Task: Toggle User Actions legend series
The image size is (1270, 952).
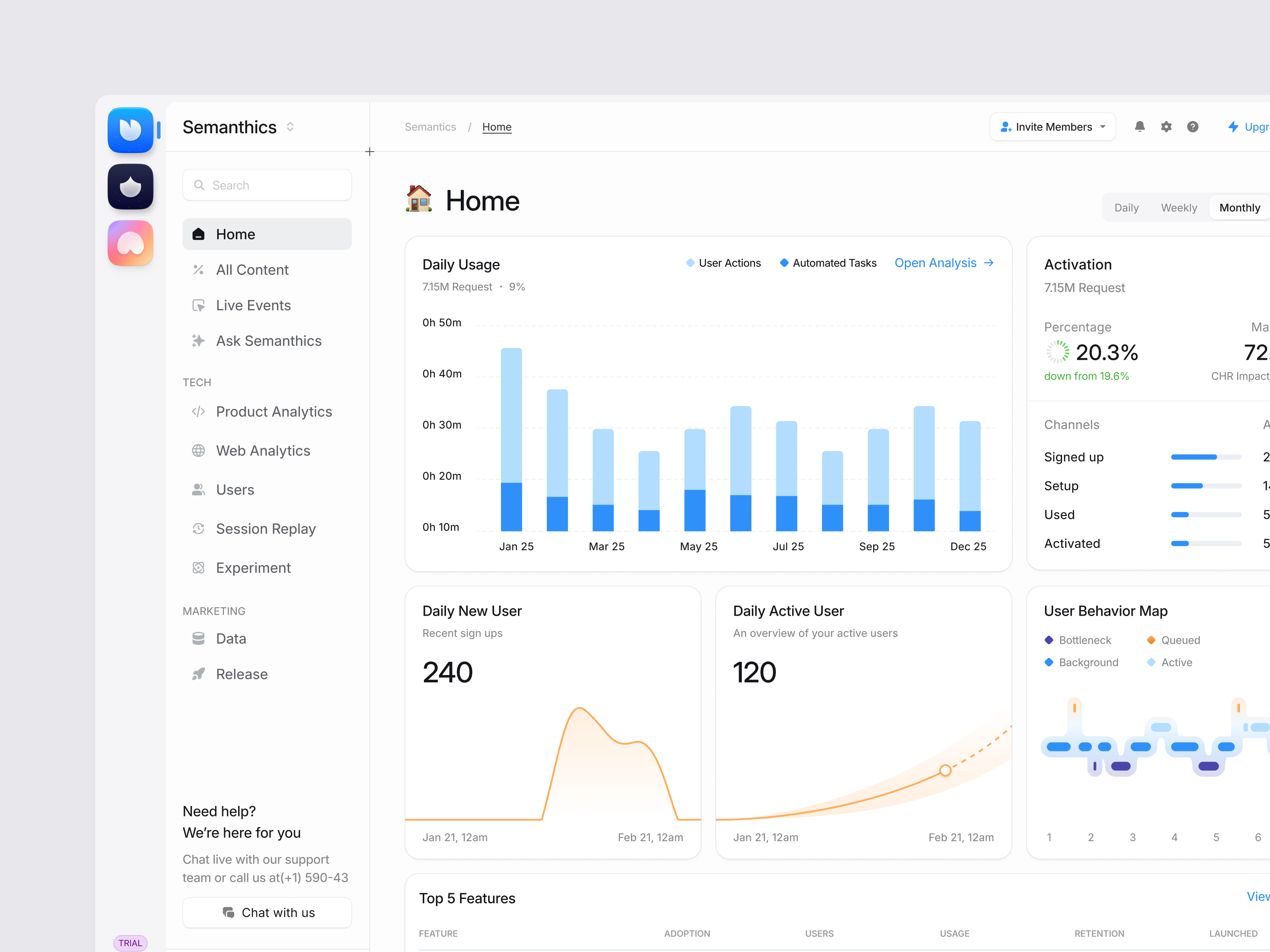Action: click(724, 263)
